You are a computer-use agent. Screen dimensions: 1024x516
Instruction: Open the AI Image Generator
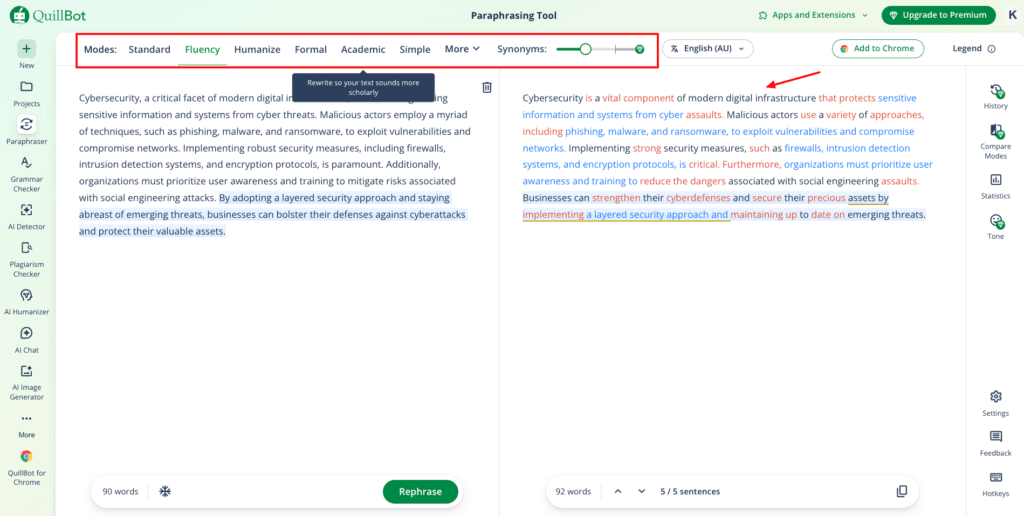27,383
